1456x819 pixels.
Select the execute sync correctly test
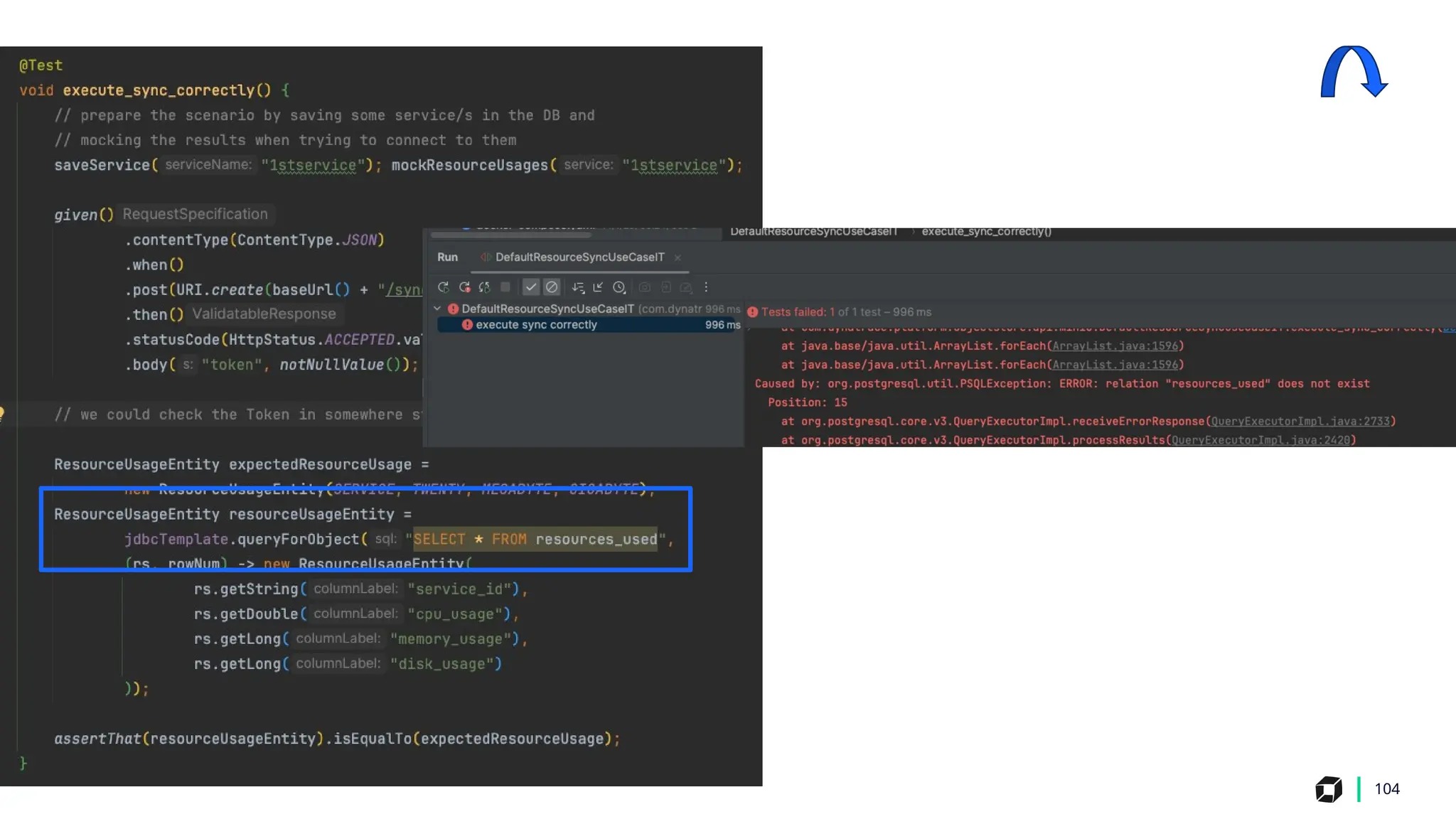click(536, 325)
